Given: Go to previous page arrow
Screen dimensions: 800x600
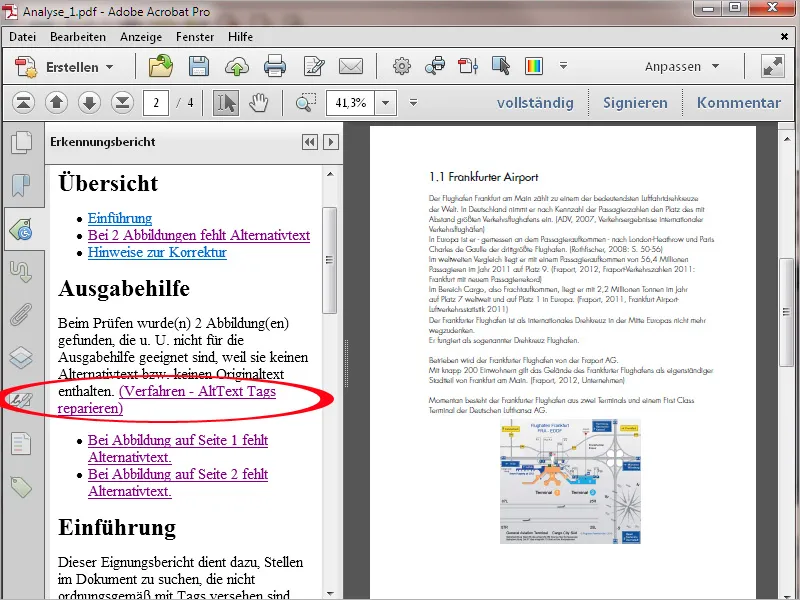Looking at the screenshot, I should (x=56, y=103).
